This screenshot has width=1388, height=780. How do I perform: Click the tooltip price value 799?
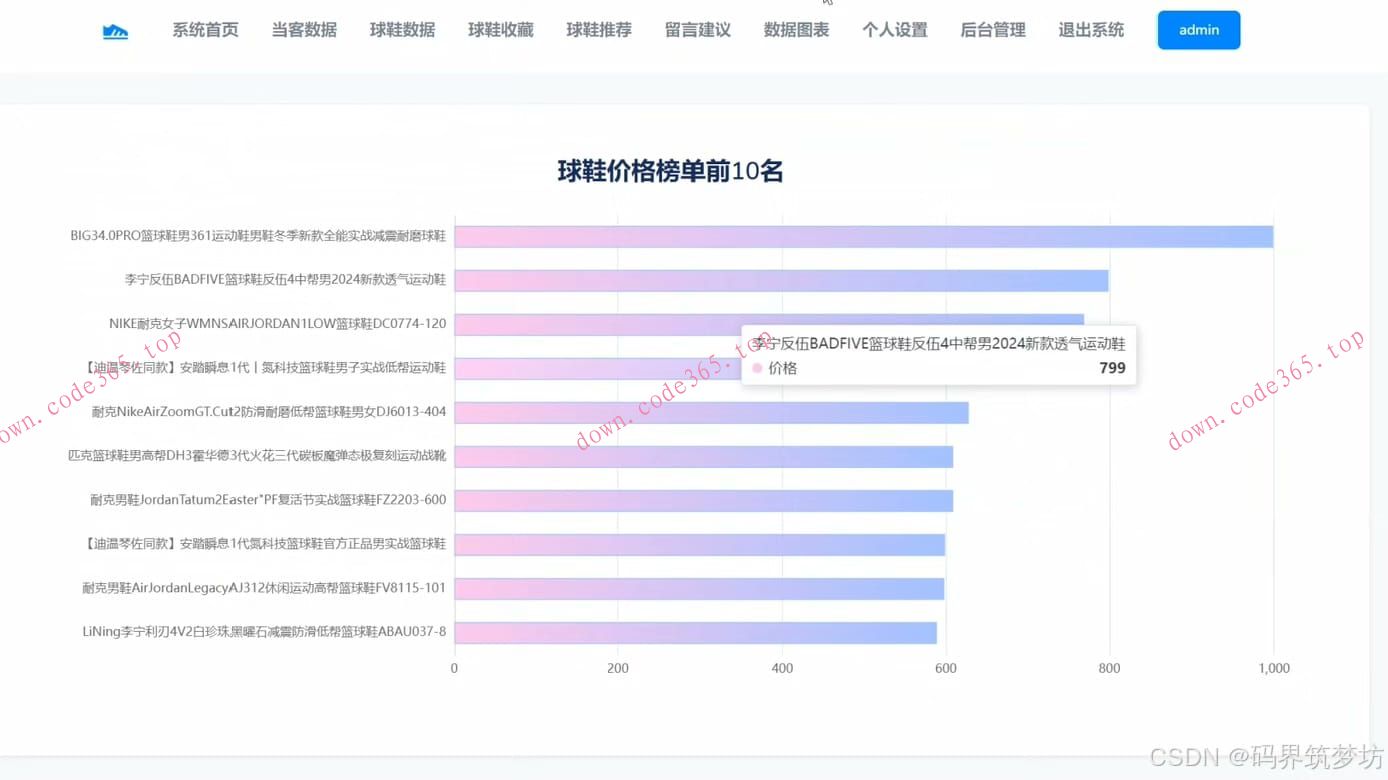[1112, 368]
